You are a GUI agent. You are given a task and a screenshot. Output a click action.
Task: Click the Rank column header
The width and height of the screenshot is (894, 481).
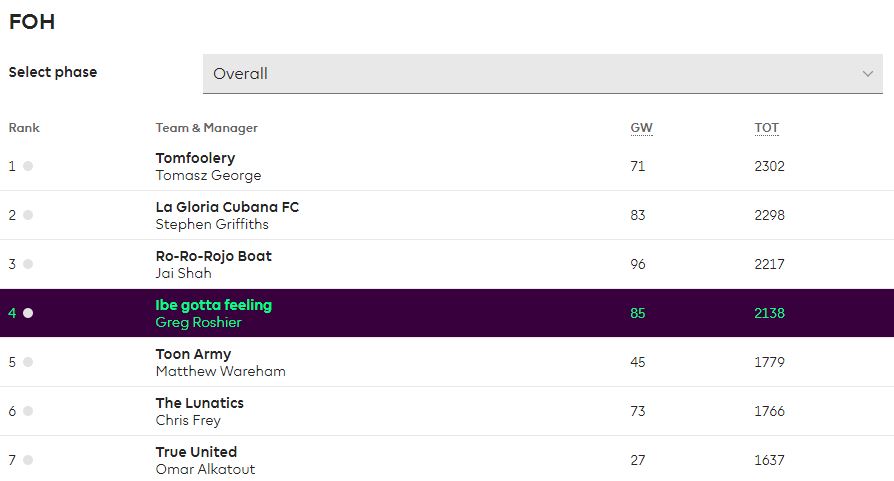pyautogui.click(x=24, y=128)
